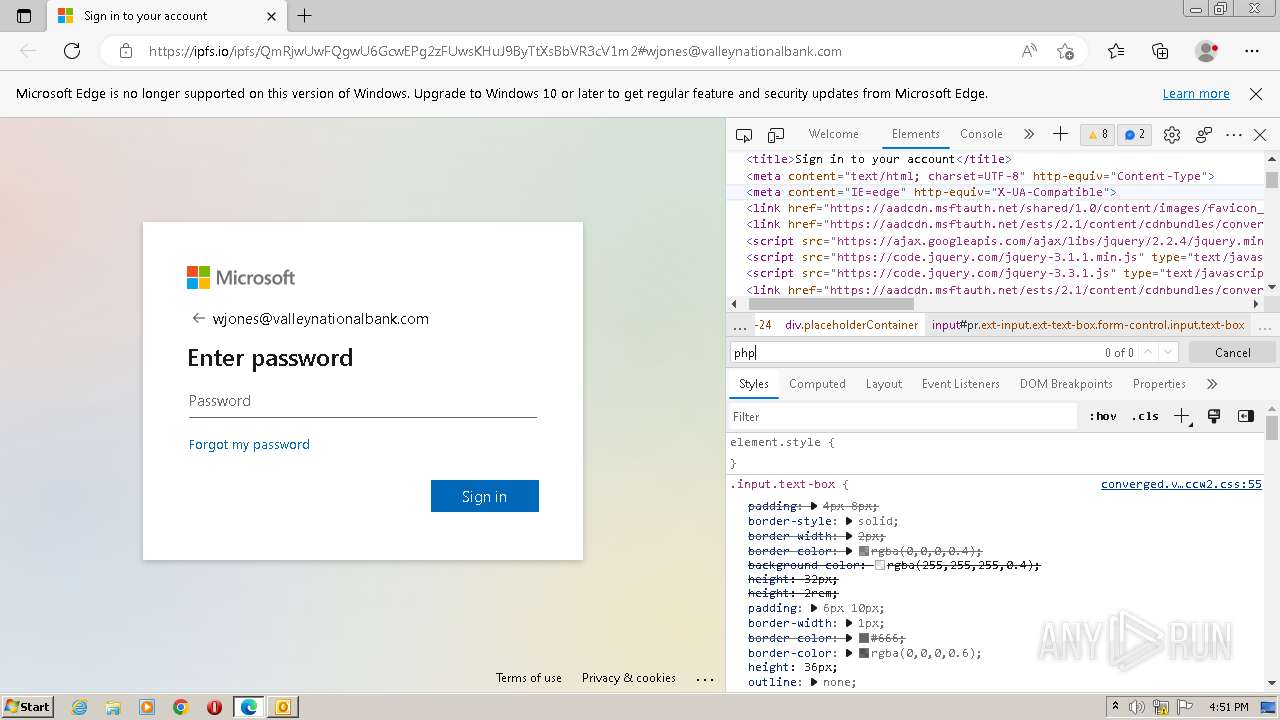1280x720 pixels.
Task: Click the search box containing php
Action: point(915,352)
